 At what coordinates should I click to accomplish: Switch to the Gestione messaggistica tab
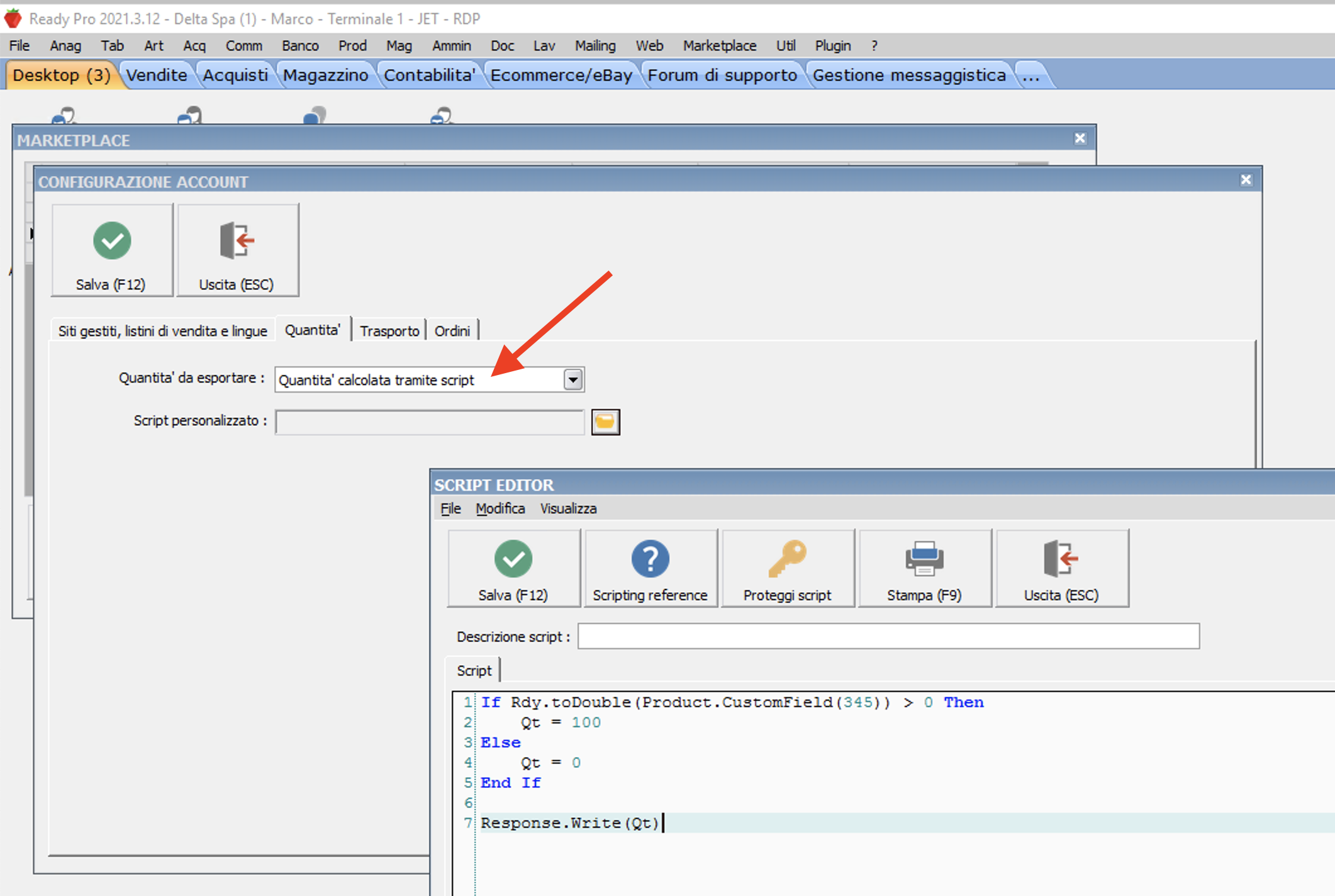[x=909, y=76]
